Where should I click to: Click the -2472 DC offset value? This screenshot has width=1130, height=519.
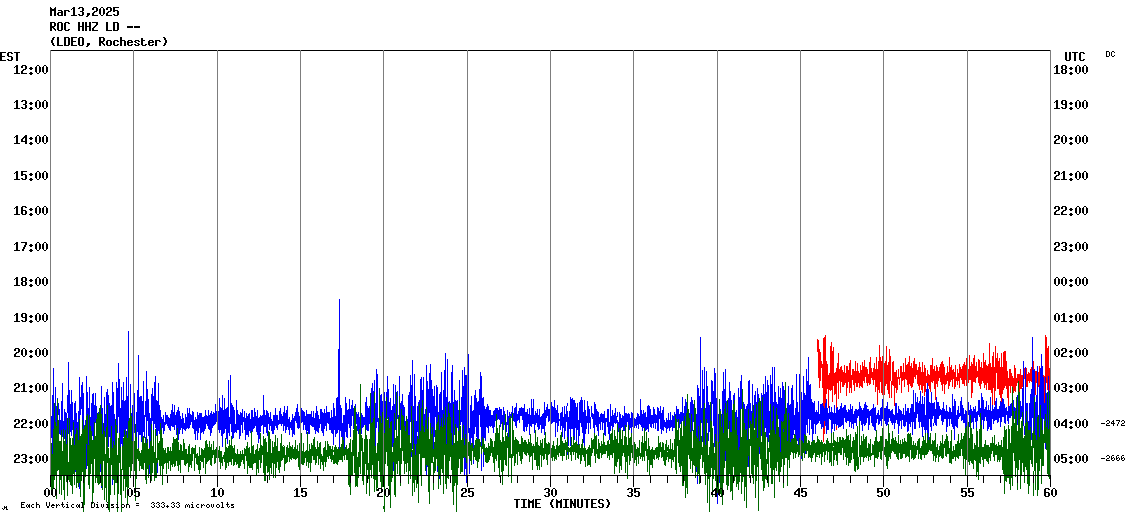(1113, 424)
